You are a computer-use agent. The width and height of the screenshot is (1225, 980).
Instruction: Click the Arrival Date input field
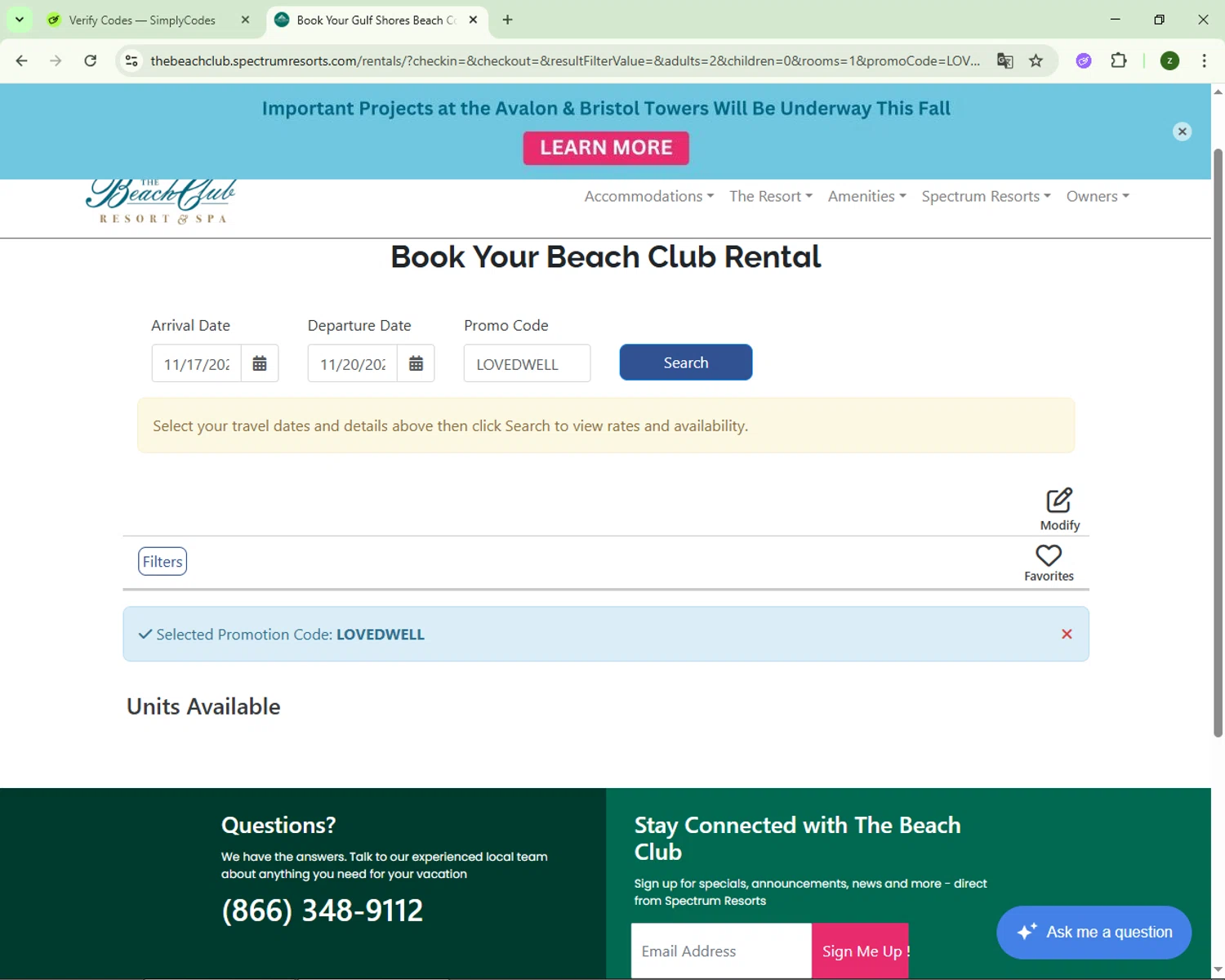[197, 363]
